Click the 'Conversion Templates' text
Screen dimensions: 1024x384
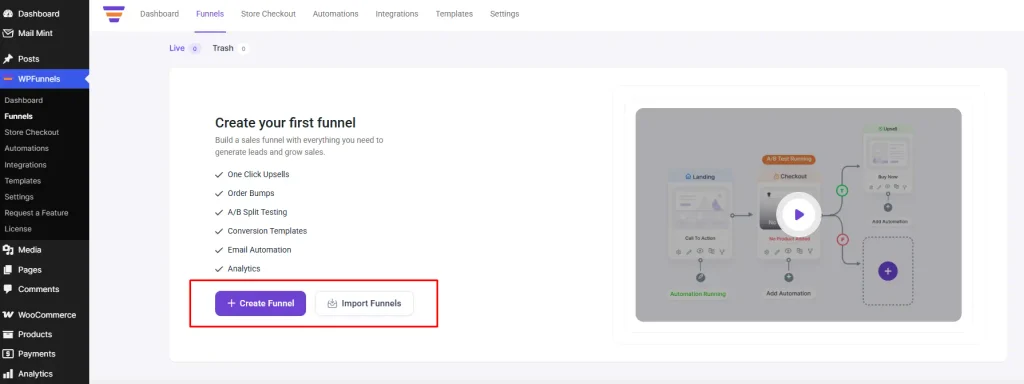click(267, 231)
